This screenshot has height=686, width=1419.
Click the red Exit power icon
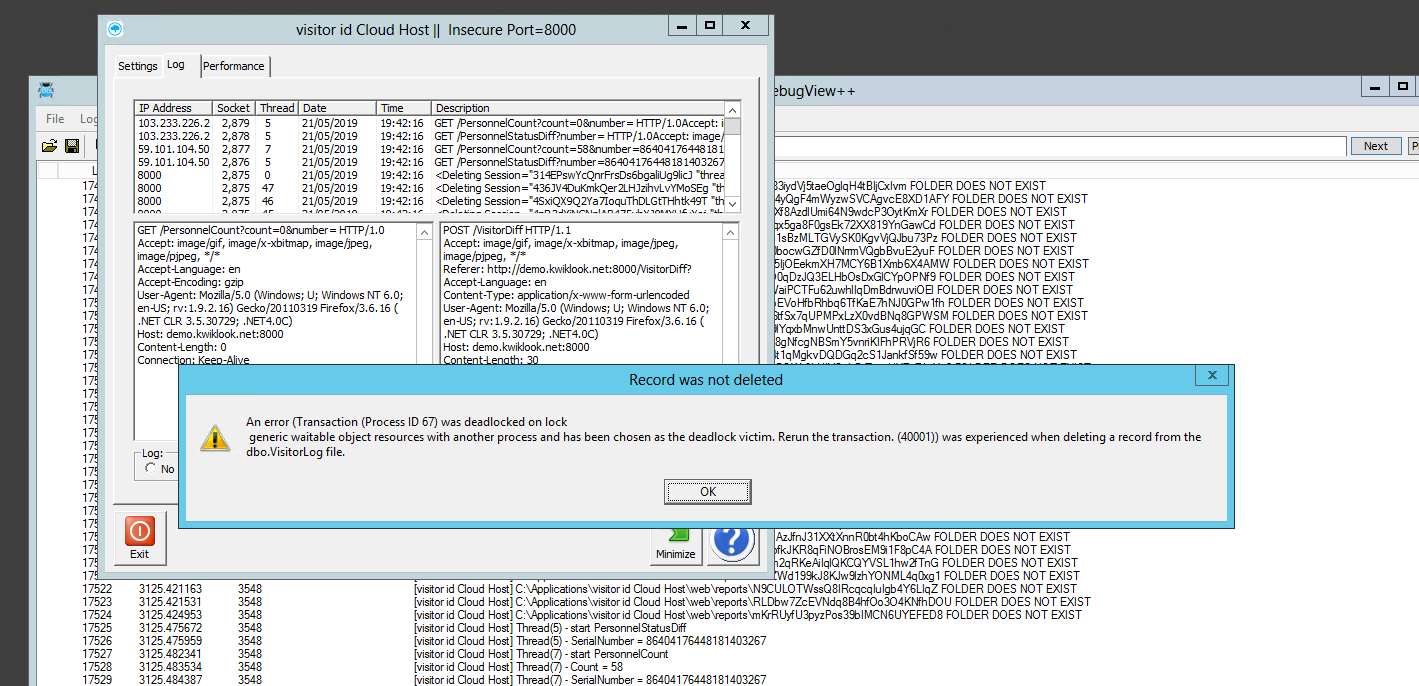(139, 531)
